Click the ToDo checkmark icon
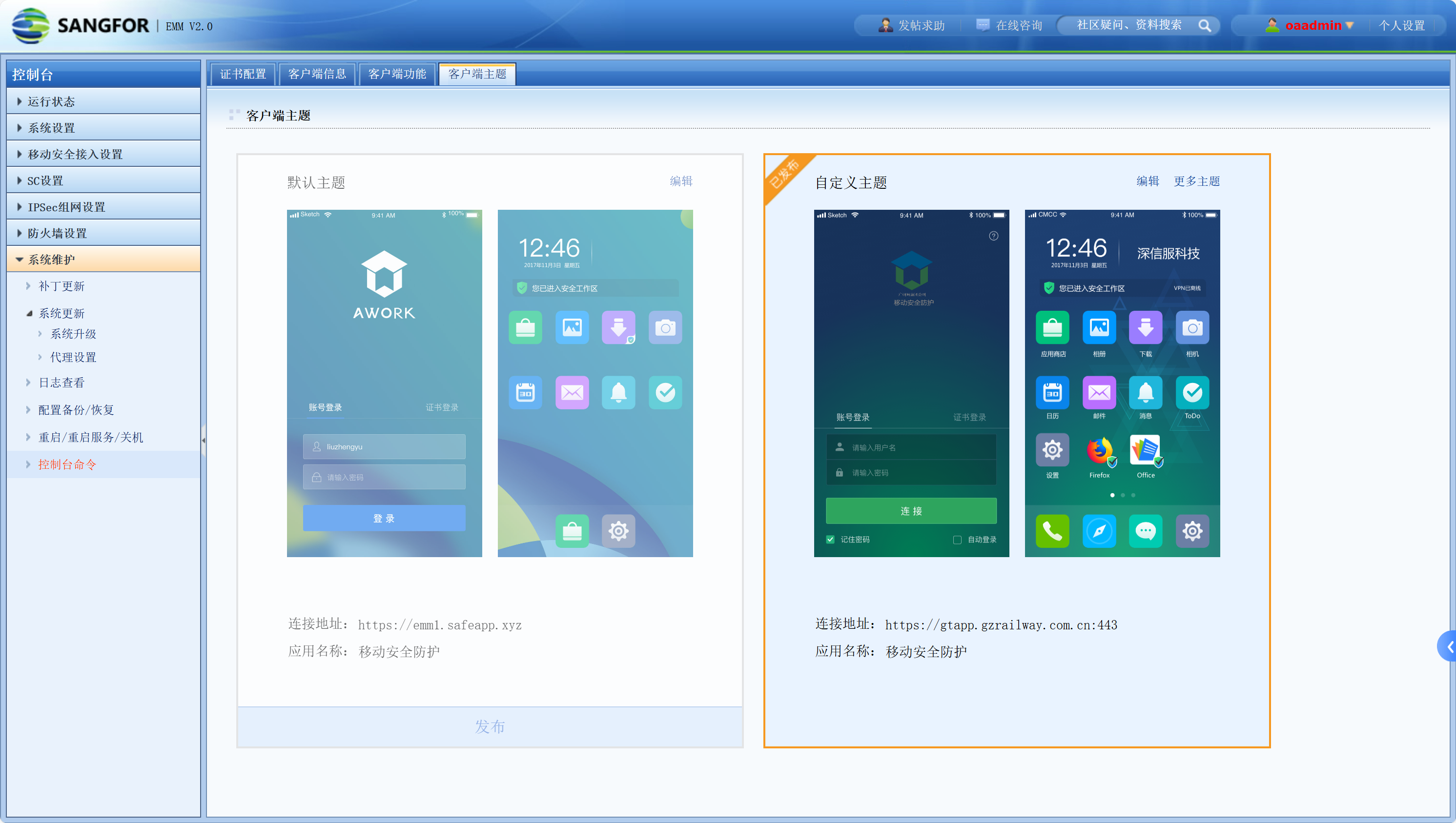Image resolution: width=1456 pixels, height=823 pixels. (1192, 392)
